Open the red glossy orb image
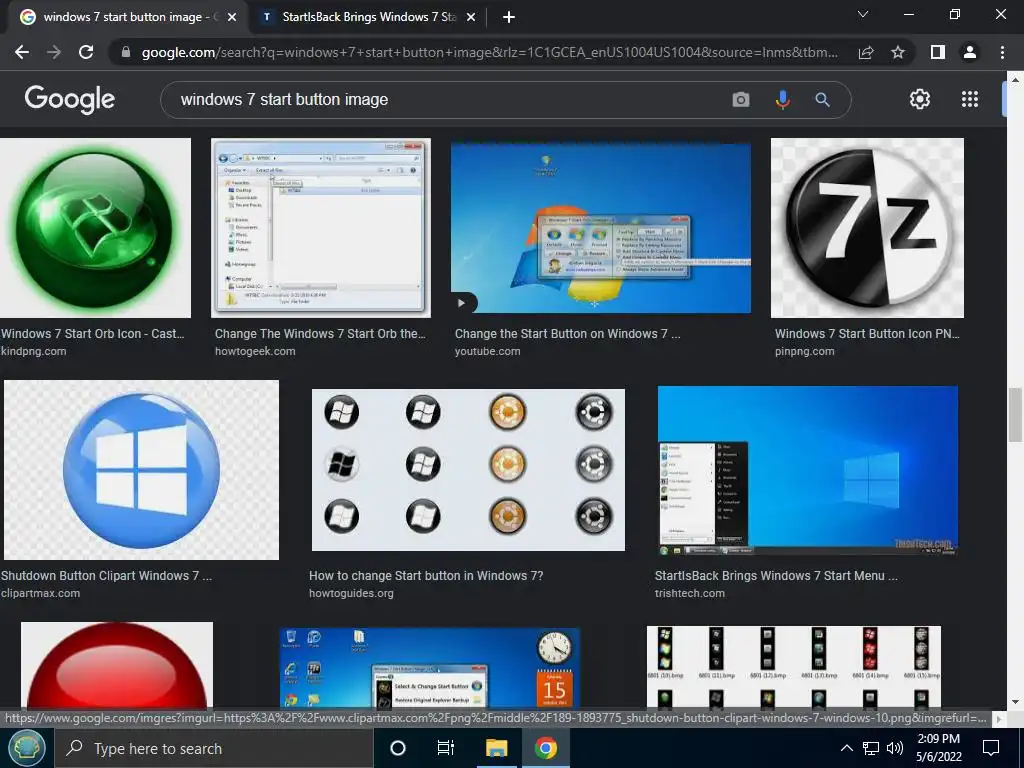The height and width of the screenshot is (768, 1024). coord(117,666)
